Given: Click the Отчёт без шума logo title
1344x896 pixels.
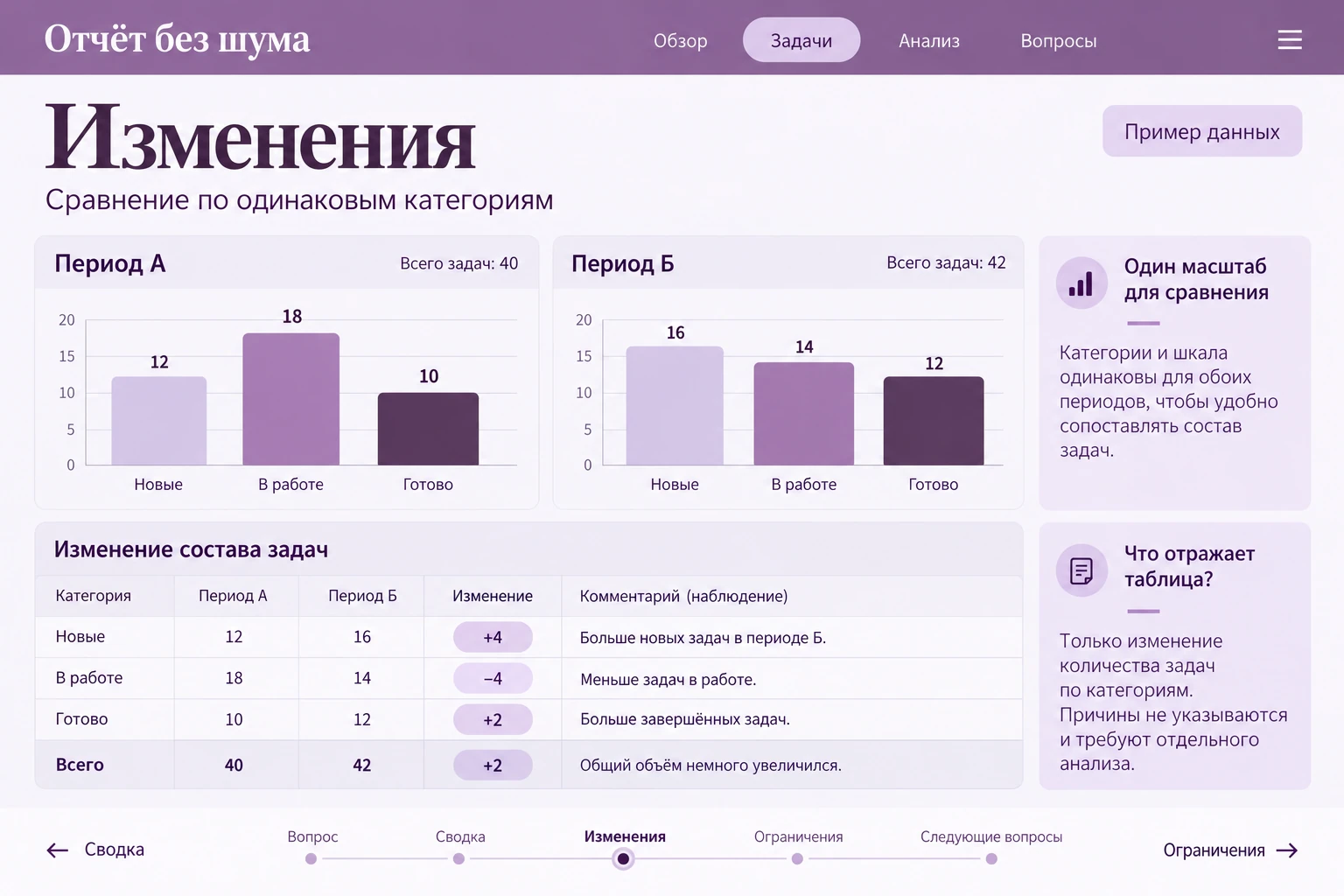Looking at the screenshot, I should coord(177,38).
